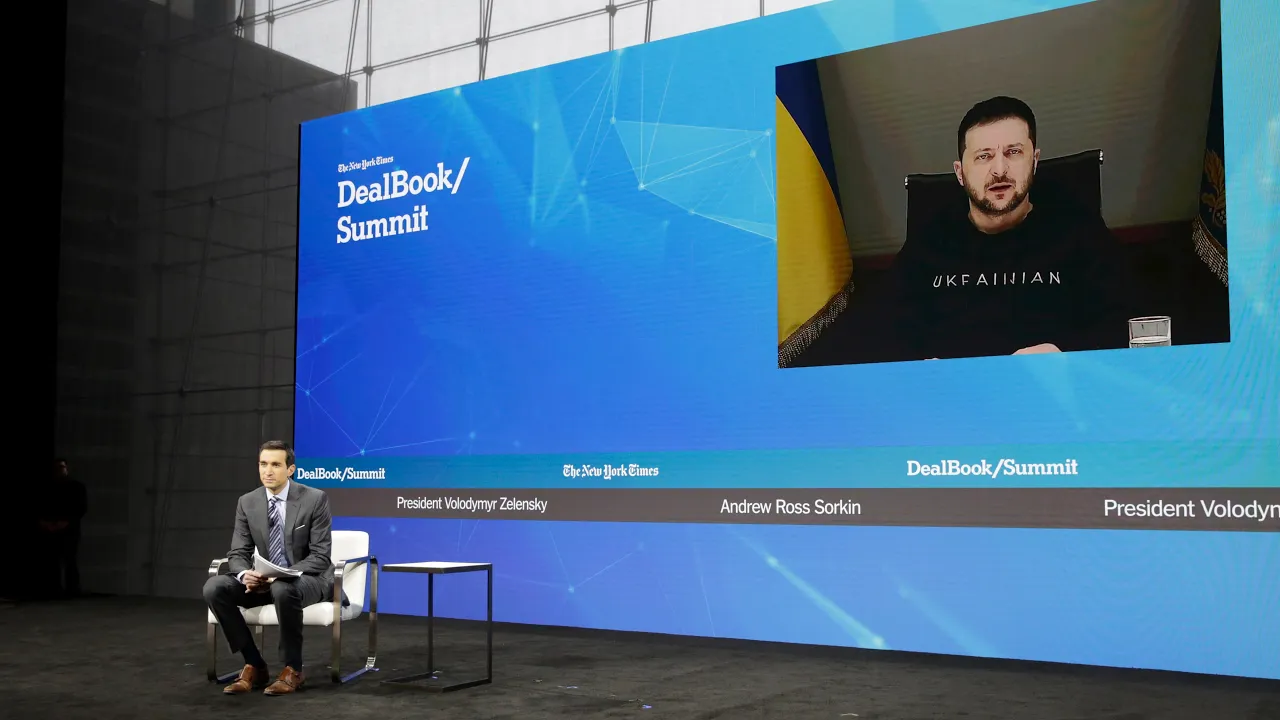Click "The New York Times" in the banner strip
The width and height of the screenshot is (1280, 720).
(x=610, y=471)
